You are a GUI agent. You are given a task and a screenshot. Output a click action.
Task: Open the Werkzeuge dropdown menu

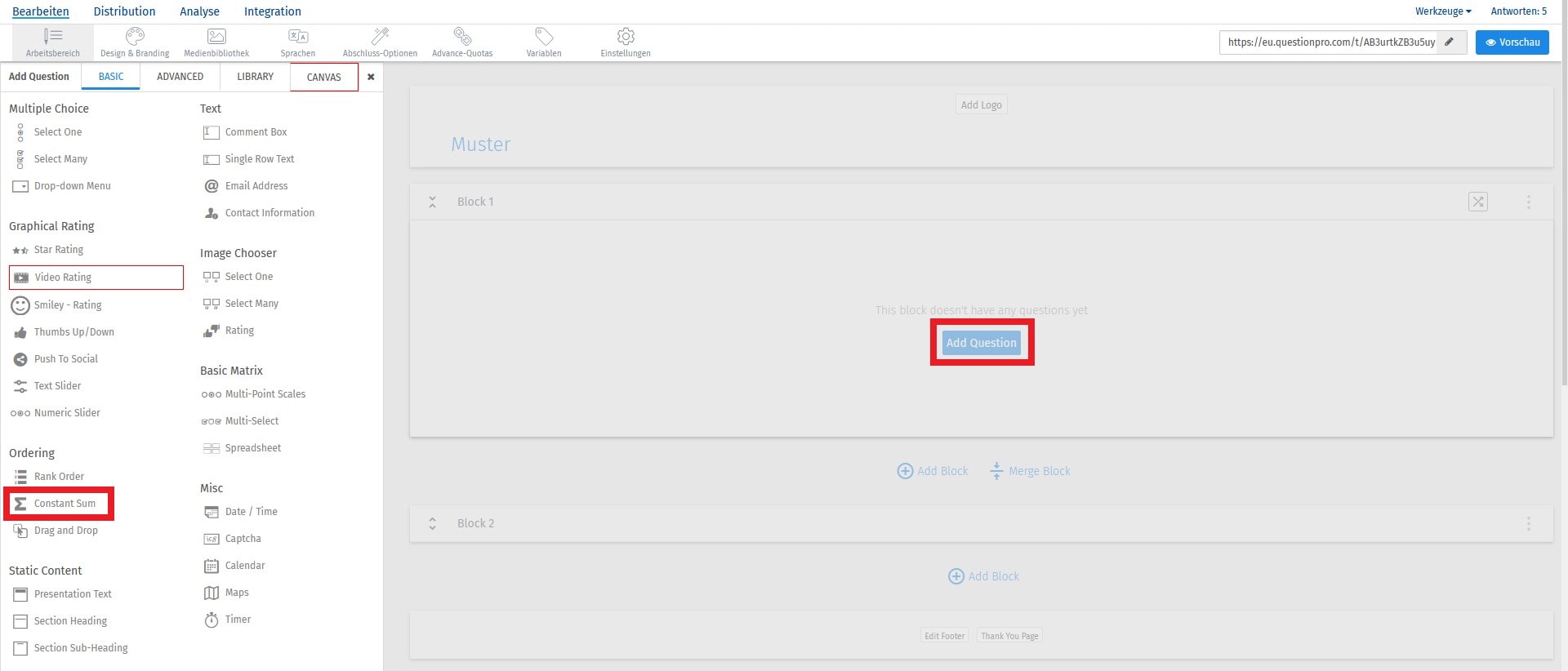pyautogui.click(x=1443, y=11)
